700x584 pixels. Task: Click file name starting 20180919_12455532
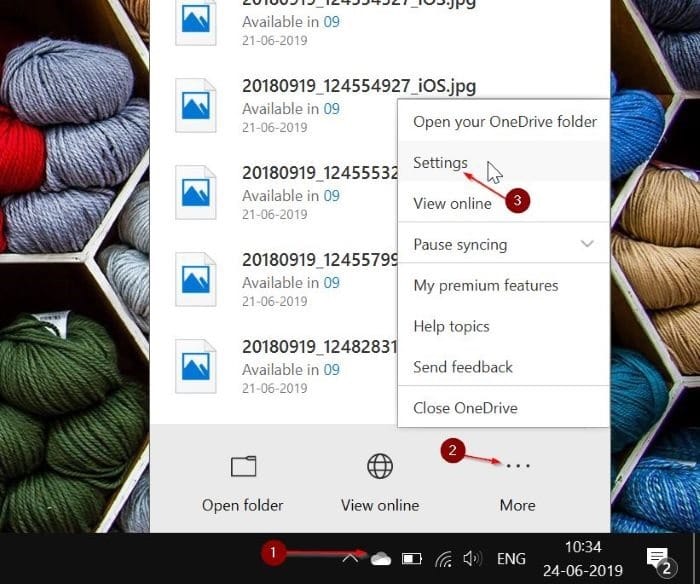320,172
